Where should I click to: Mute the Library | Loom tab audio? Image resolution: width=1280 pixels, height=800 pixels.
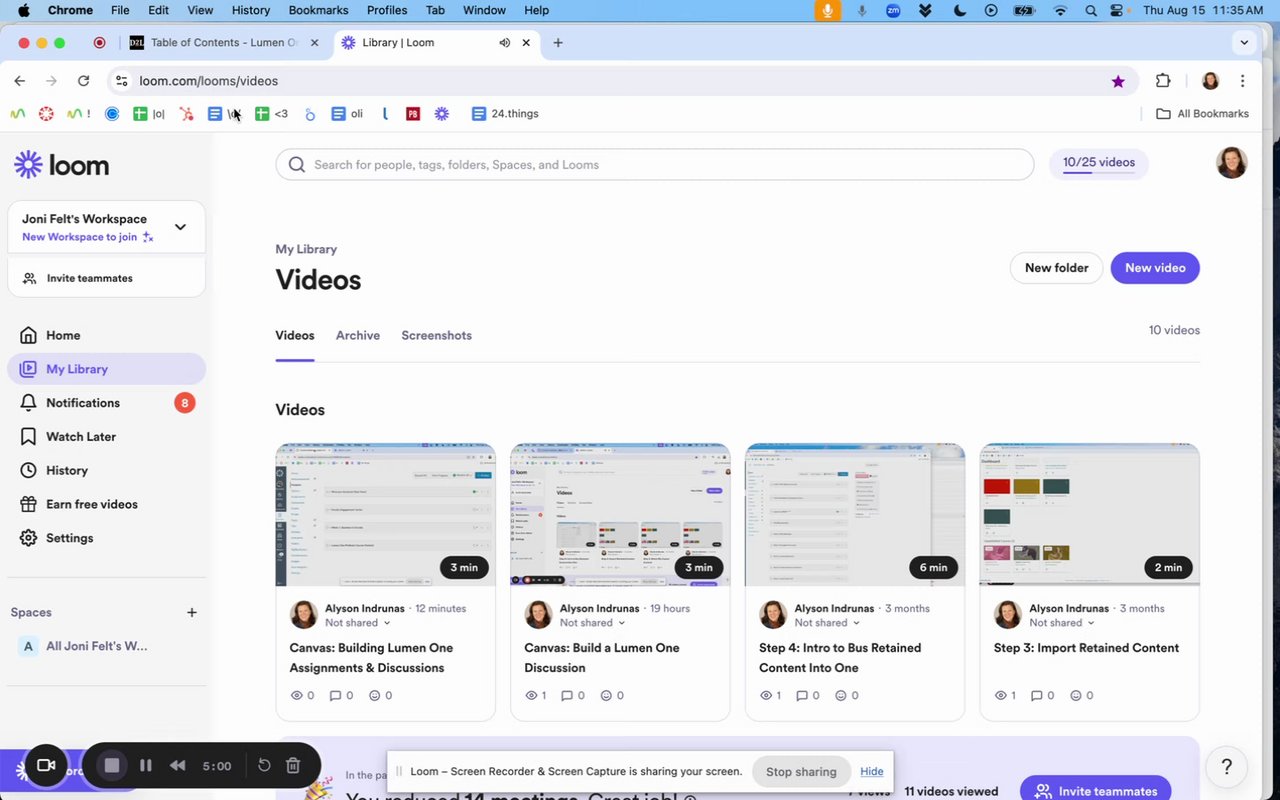click(x=505, y=43)
